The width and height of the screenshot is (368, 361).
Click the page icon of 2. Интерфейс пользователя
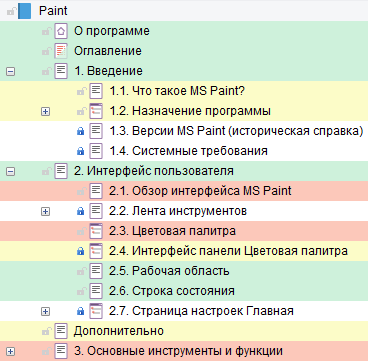(x=61, y=171)
